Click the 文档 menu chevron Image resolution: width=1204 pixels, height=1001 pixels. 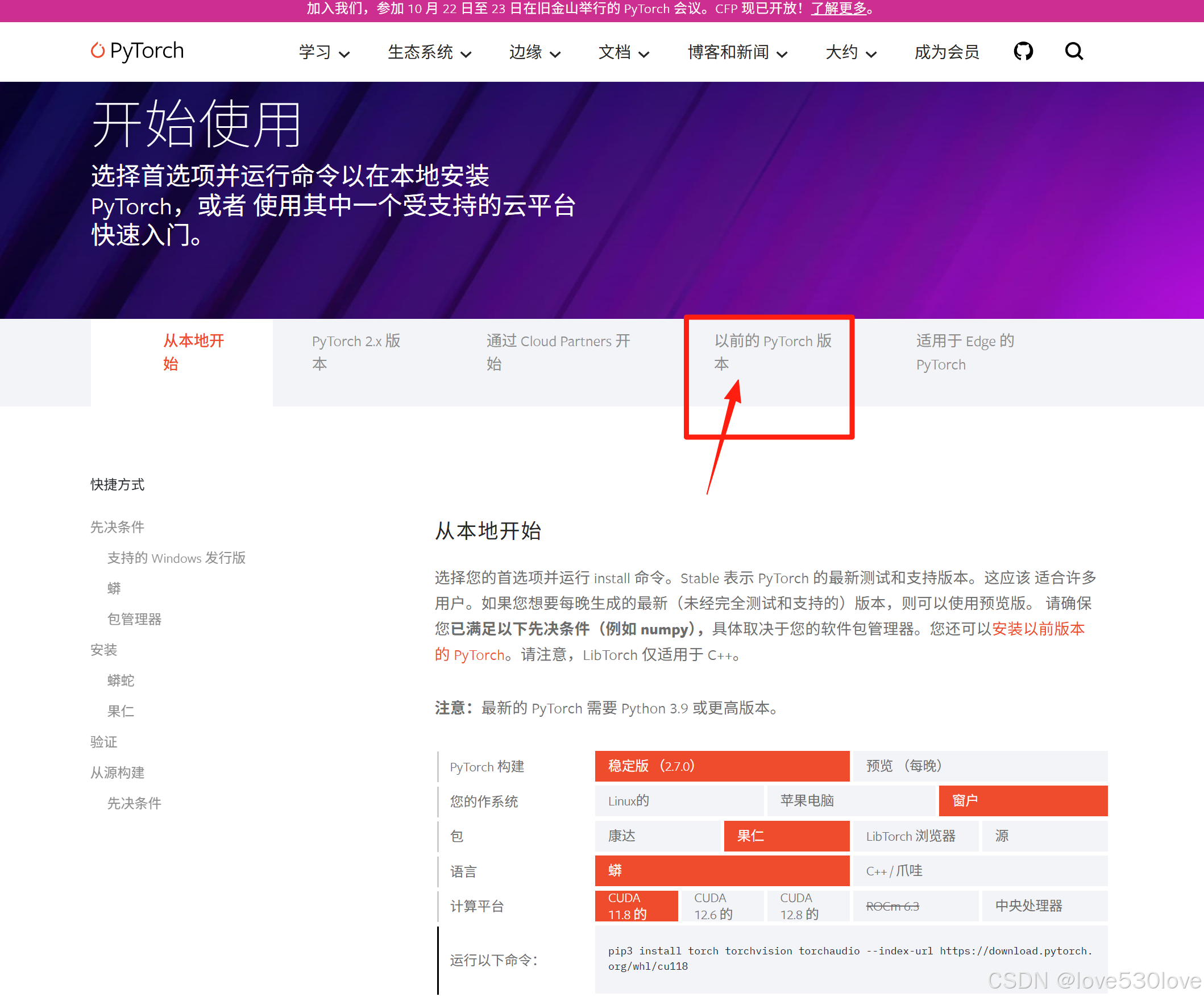coord(644,54)
